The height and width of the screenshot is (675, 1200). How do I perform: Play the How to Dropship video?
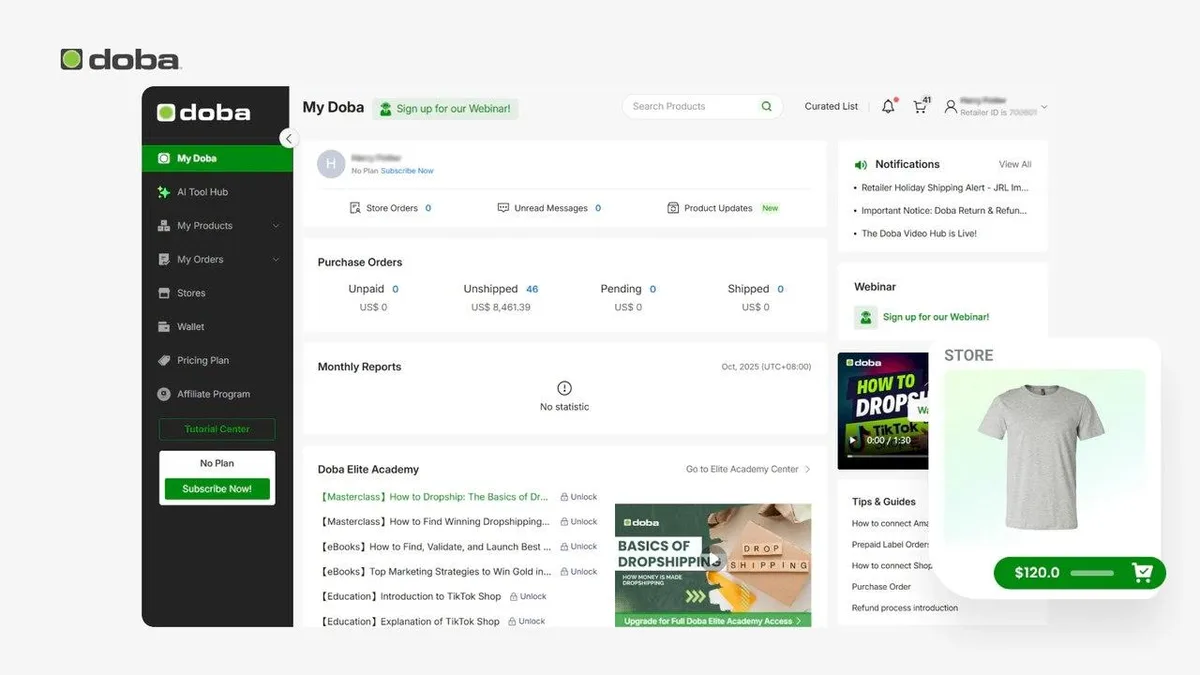tap(853, 440)
